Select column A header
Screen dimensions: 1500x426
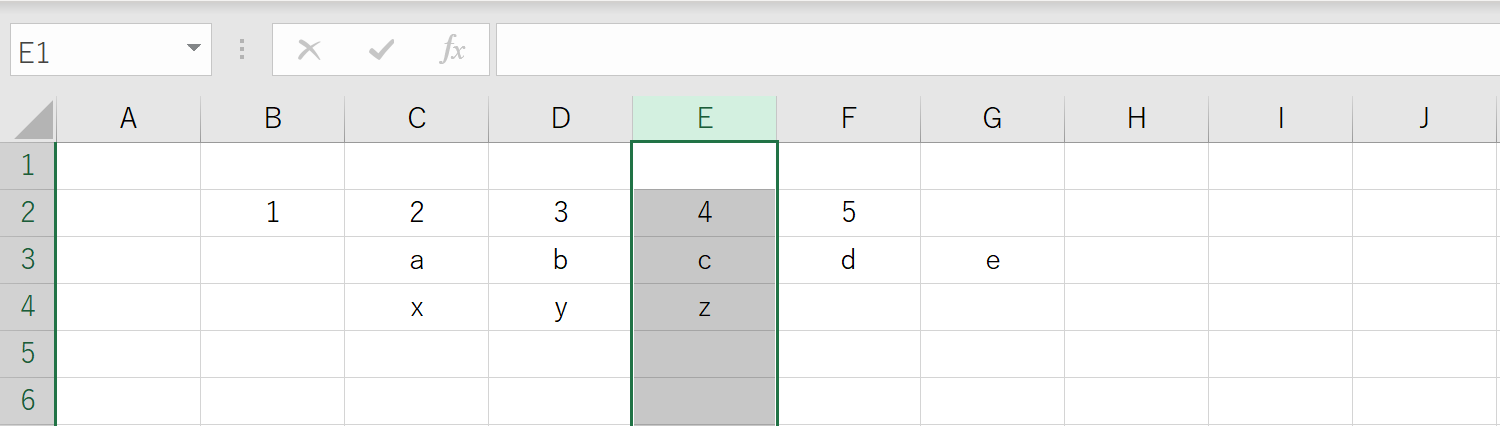128,119
